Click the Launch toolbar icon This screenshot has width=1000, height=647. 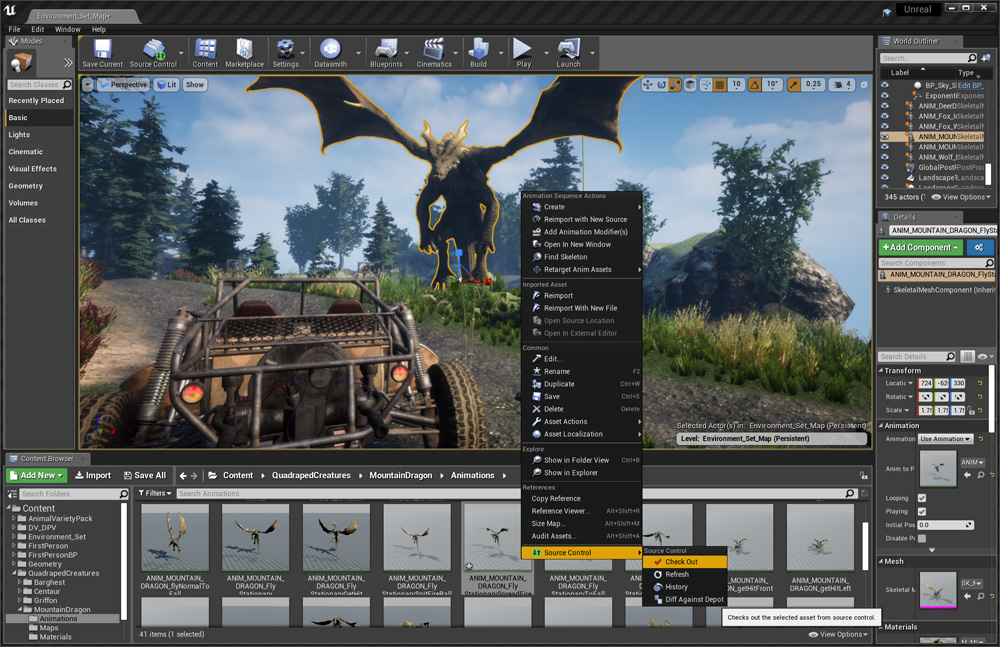tap(568, 53)
